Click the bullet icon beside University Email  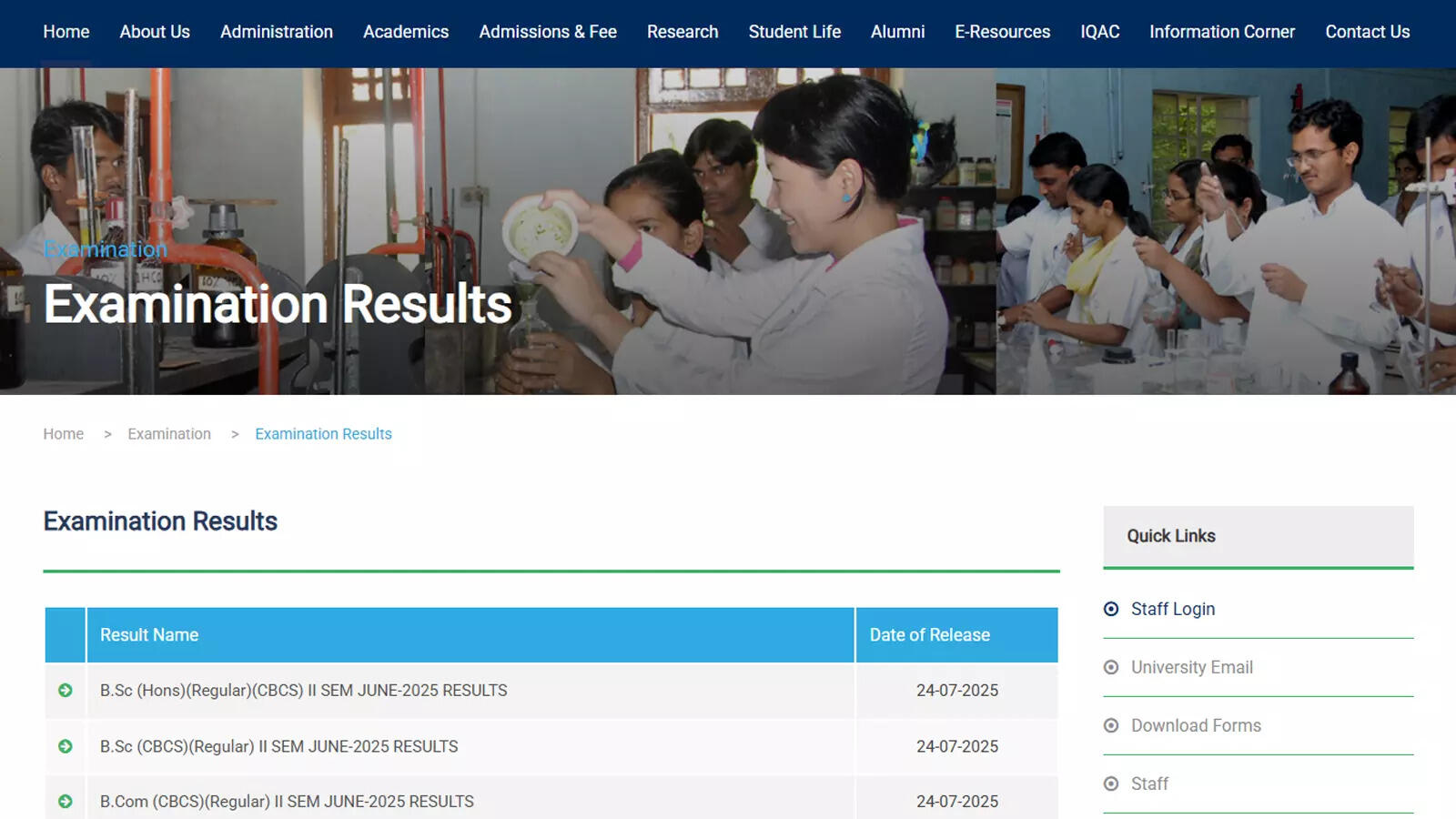pyautogui.click(x=1111, y=667)
